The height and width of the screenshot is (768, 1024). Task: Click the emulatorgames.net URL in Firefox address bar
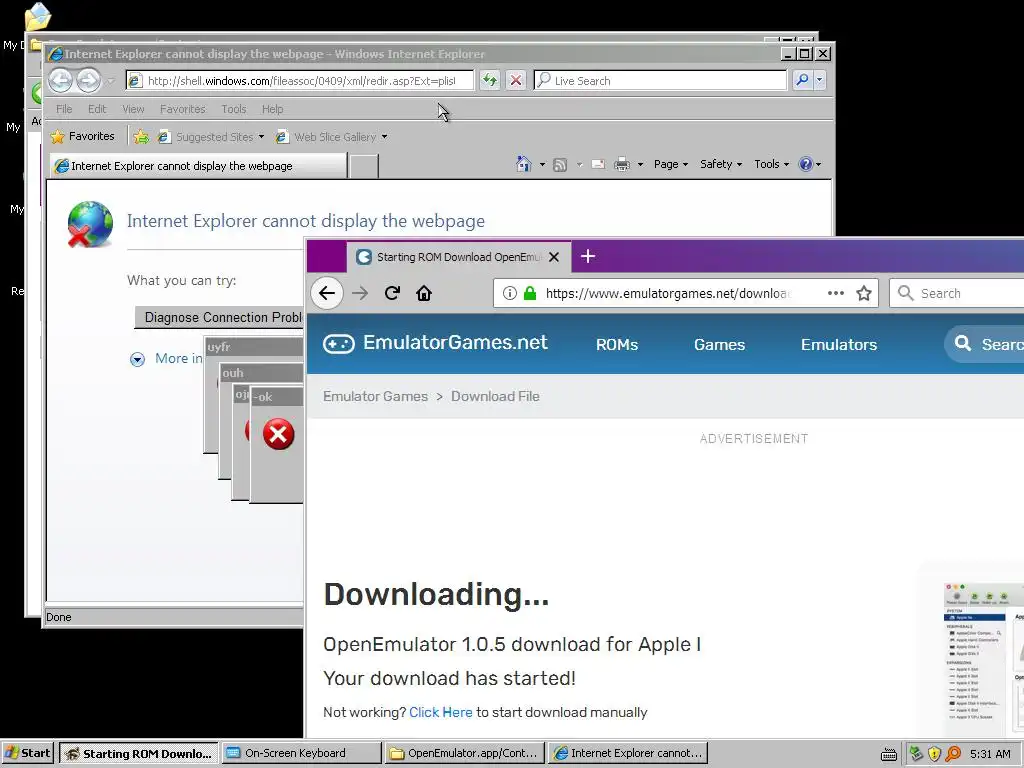667,293
